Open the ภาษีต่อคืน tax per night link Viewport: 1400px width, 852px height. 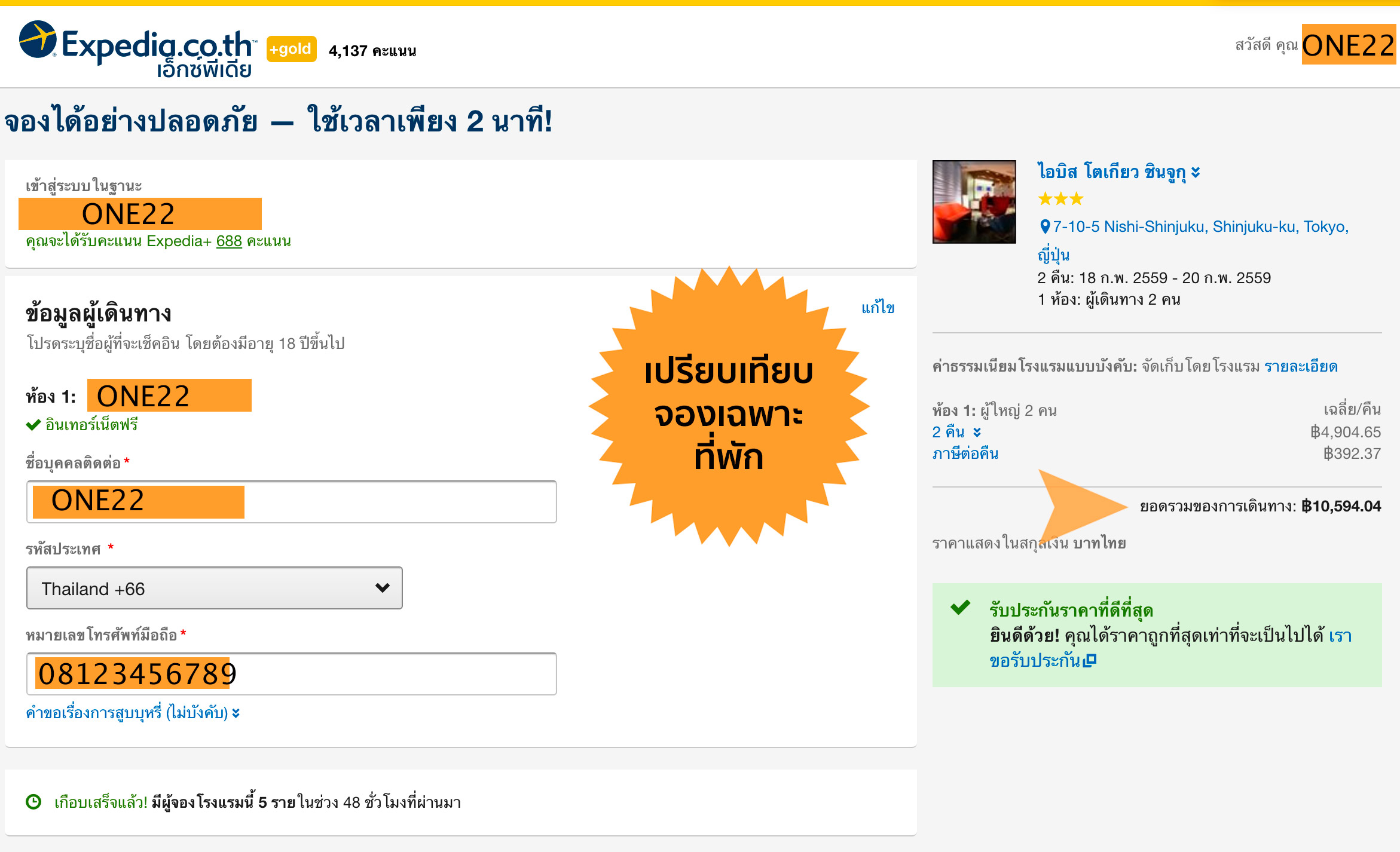(965, 453)
